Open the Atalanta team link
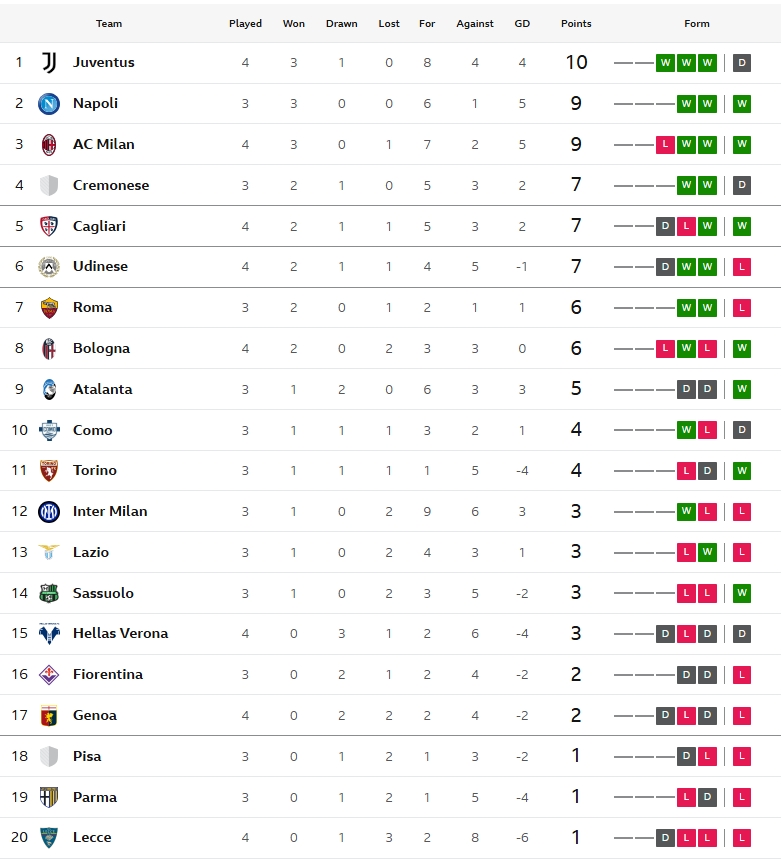This screenshot has height=859, width=782. (102, 390)
